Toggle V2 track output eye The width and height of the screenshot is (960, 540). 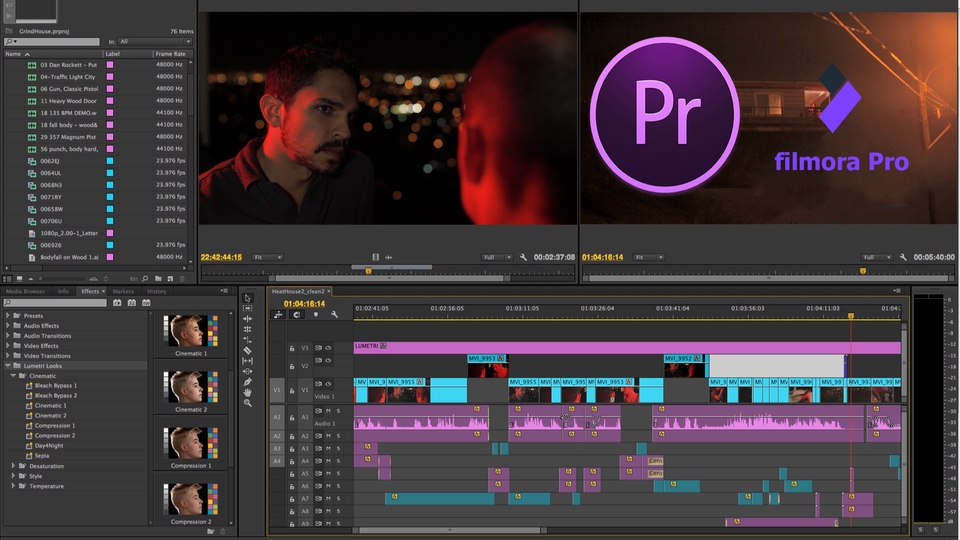point(328,361)
